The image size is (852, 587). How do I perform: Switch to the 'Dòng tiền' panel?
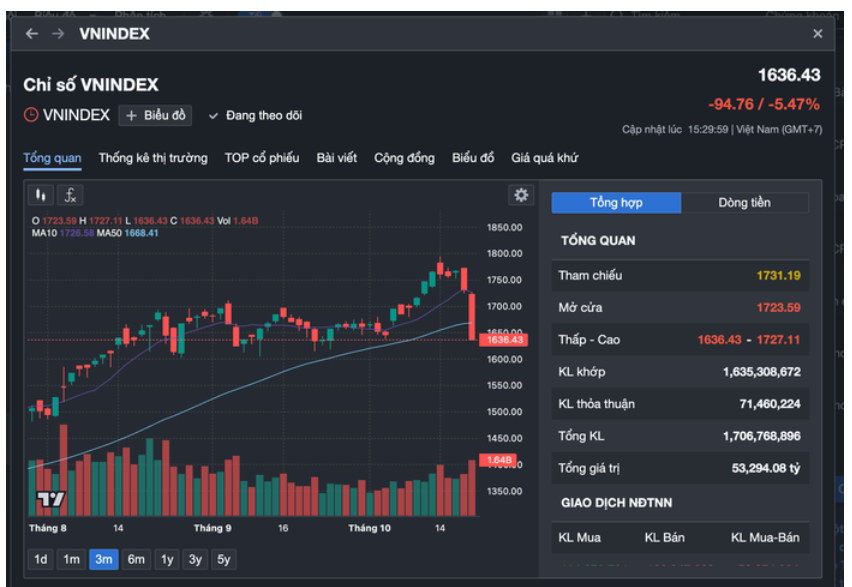(744, 203)
